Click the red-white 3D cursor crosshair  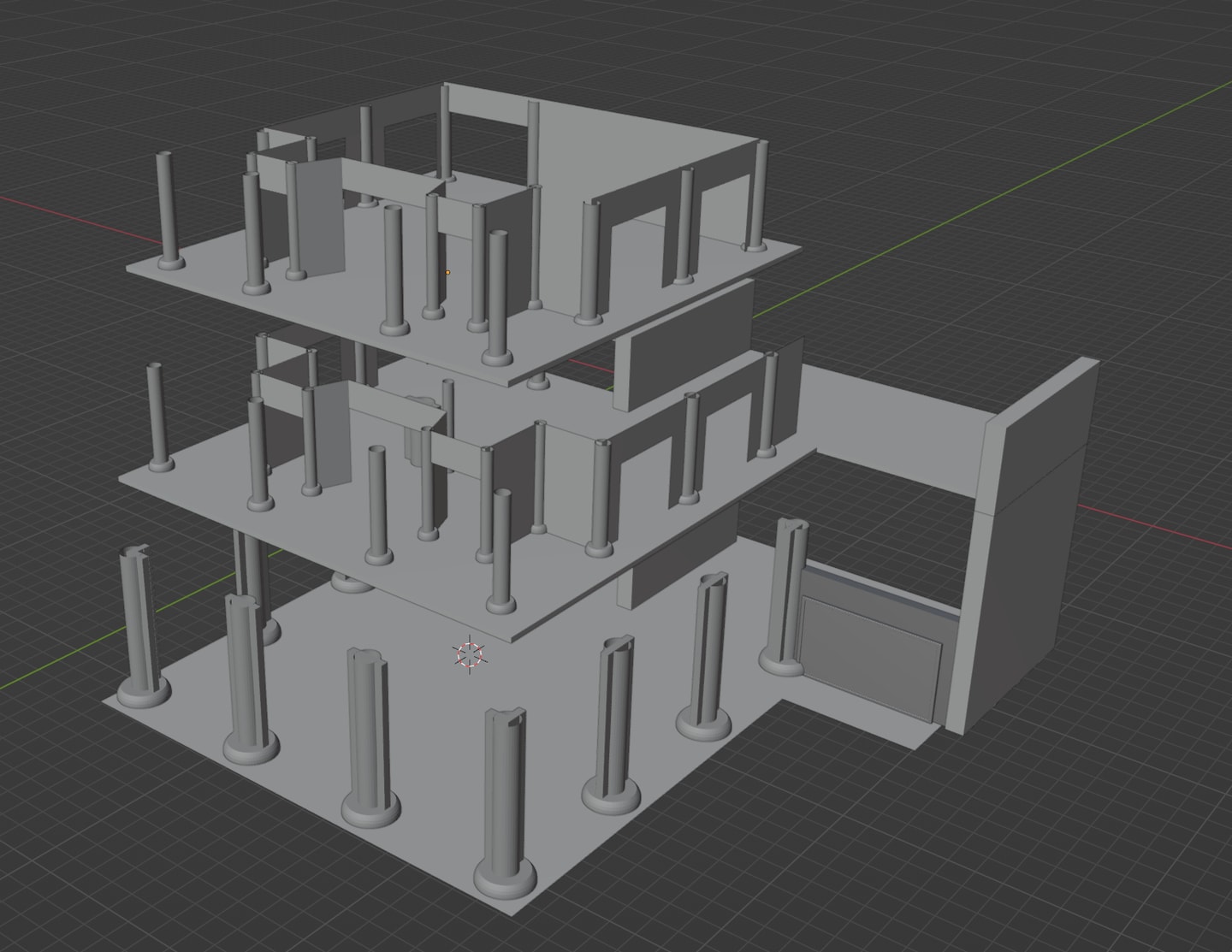(469, 655)
